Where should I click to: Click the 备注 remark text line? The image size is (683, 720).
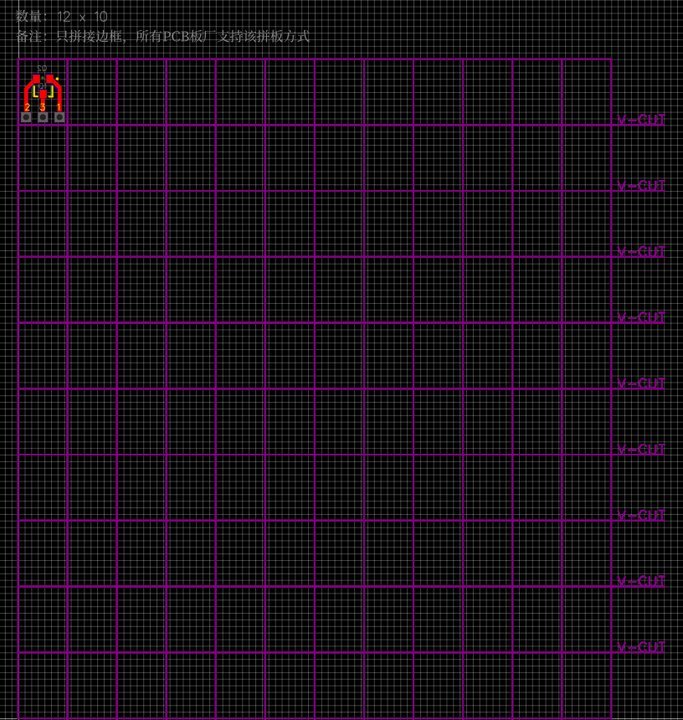[163, 36]
